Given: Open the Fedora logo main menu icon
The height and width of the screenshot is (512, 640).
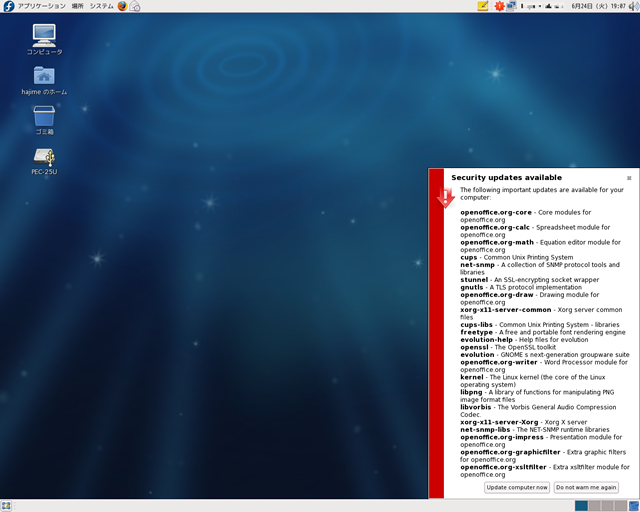Looking at the screenshot, I should pyautogui.click(x=9, y=6).
